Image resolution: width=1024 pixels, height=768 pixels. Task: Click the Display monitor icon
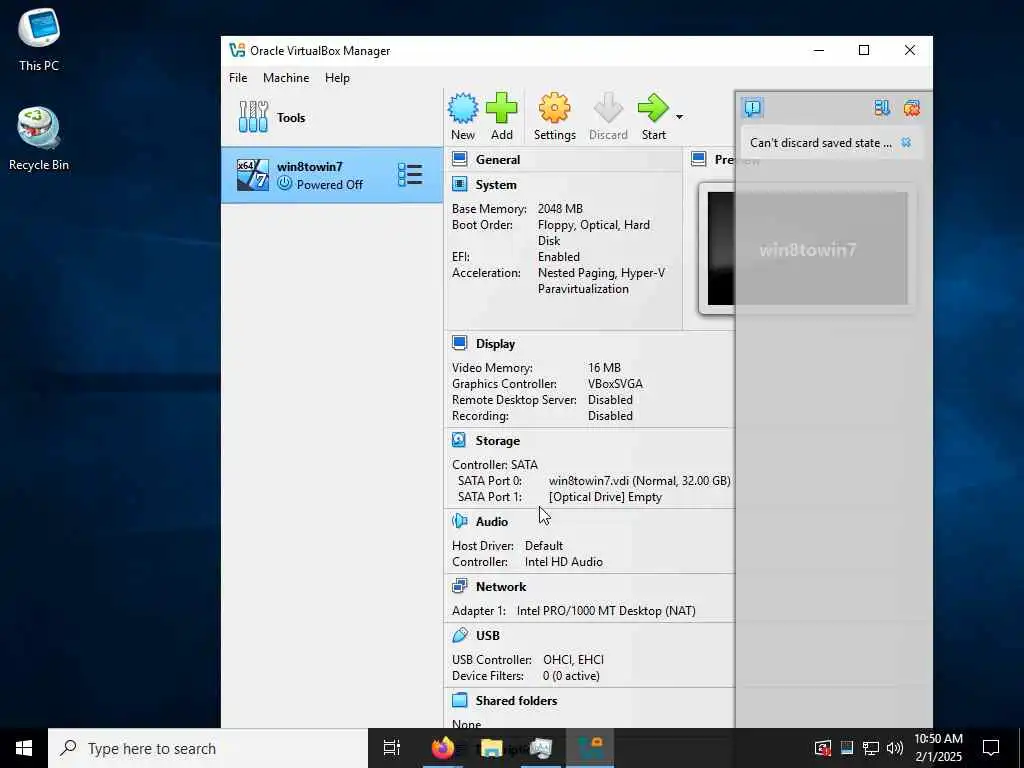click(460, 343)
